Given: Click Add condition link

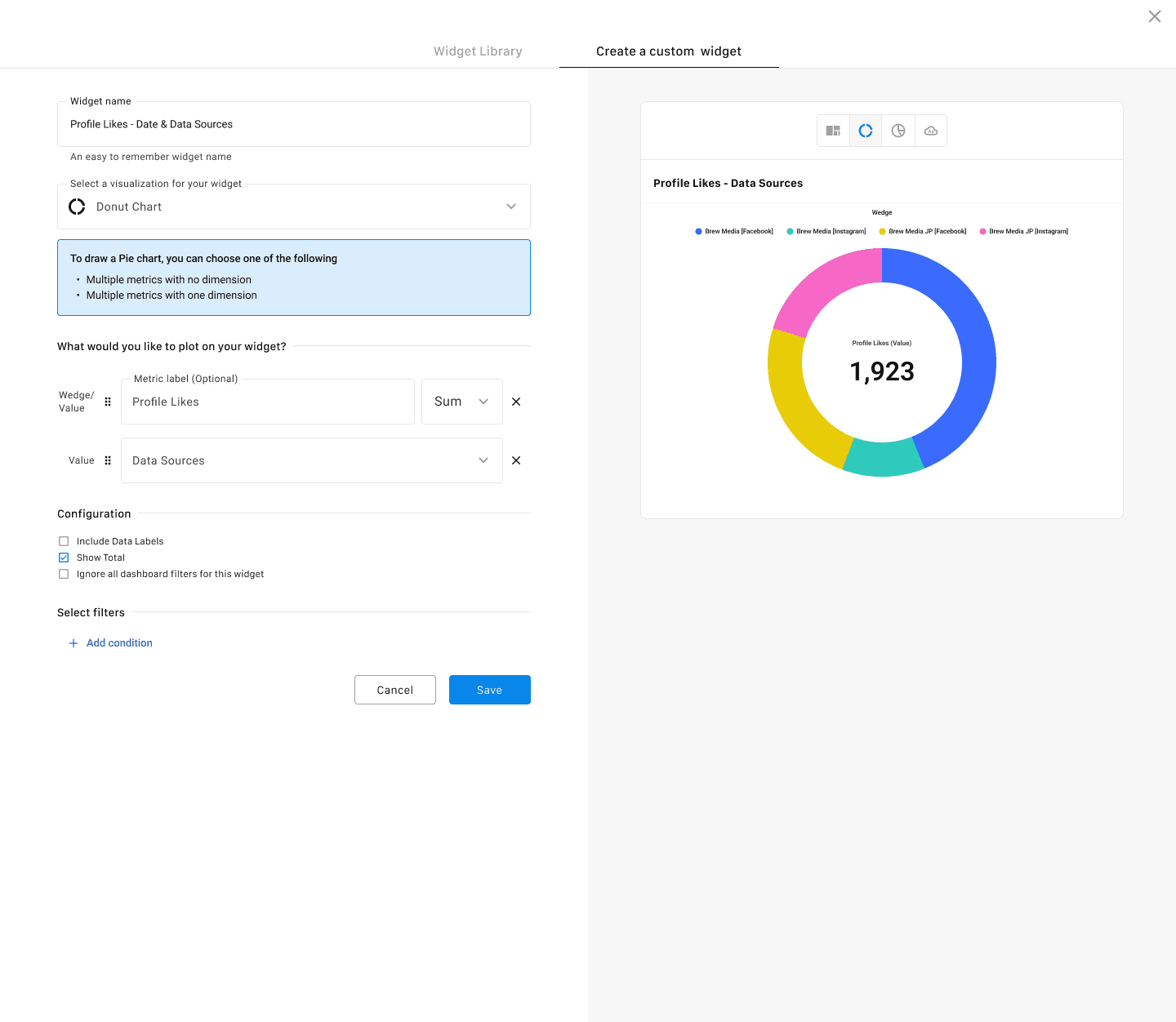Looking at the screenshot, I should tap(119, 643).
